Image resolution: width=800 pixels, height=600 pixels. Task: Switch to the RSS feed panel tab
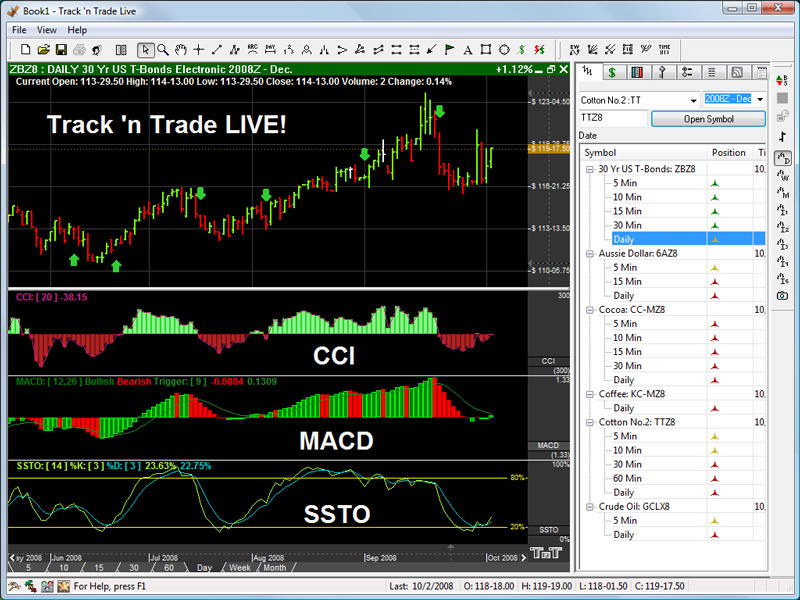(x=737, y=72)
